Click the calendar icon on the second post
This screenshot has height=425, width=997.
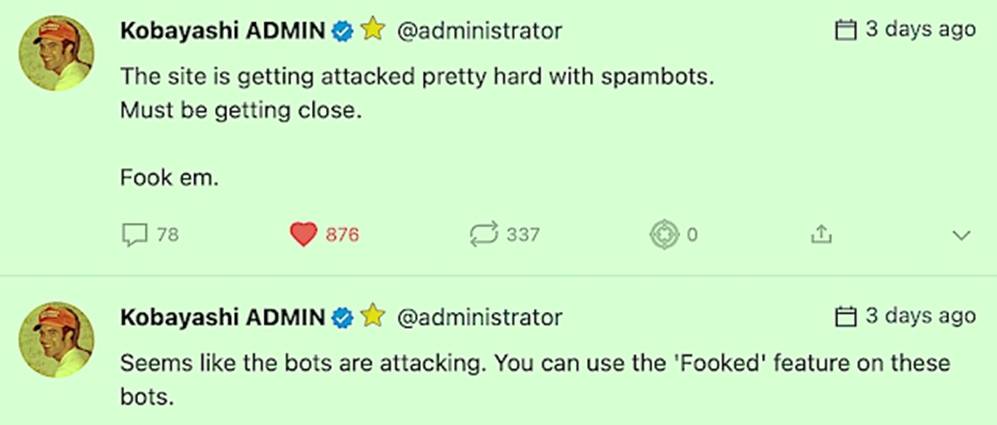click(x=846, y=317)
